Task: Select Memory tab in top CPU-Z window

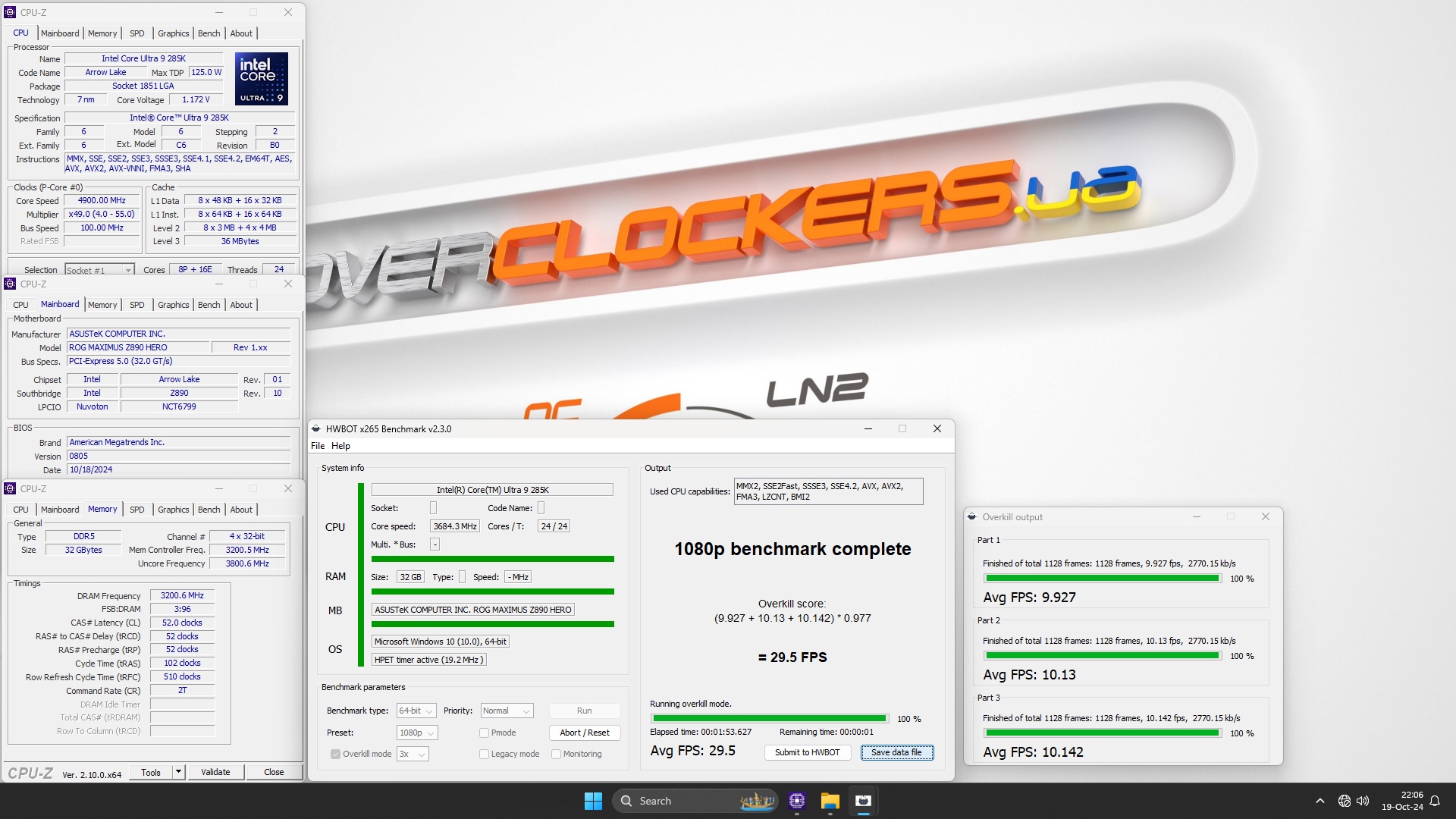Action: pos(102,33)
